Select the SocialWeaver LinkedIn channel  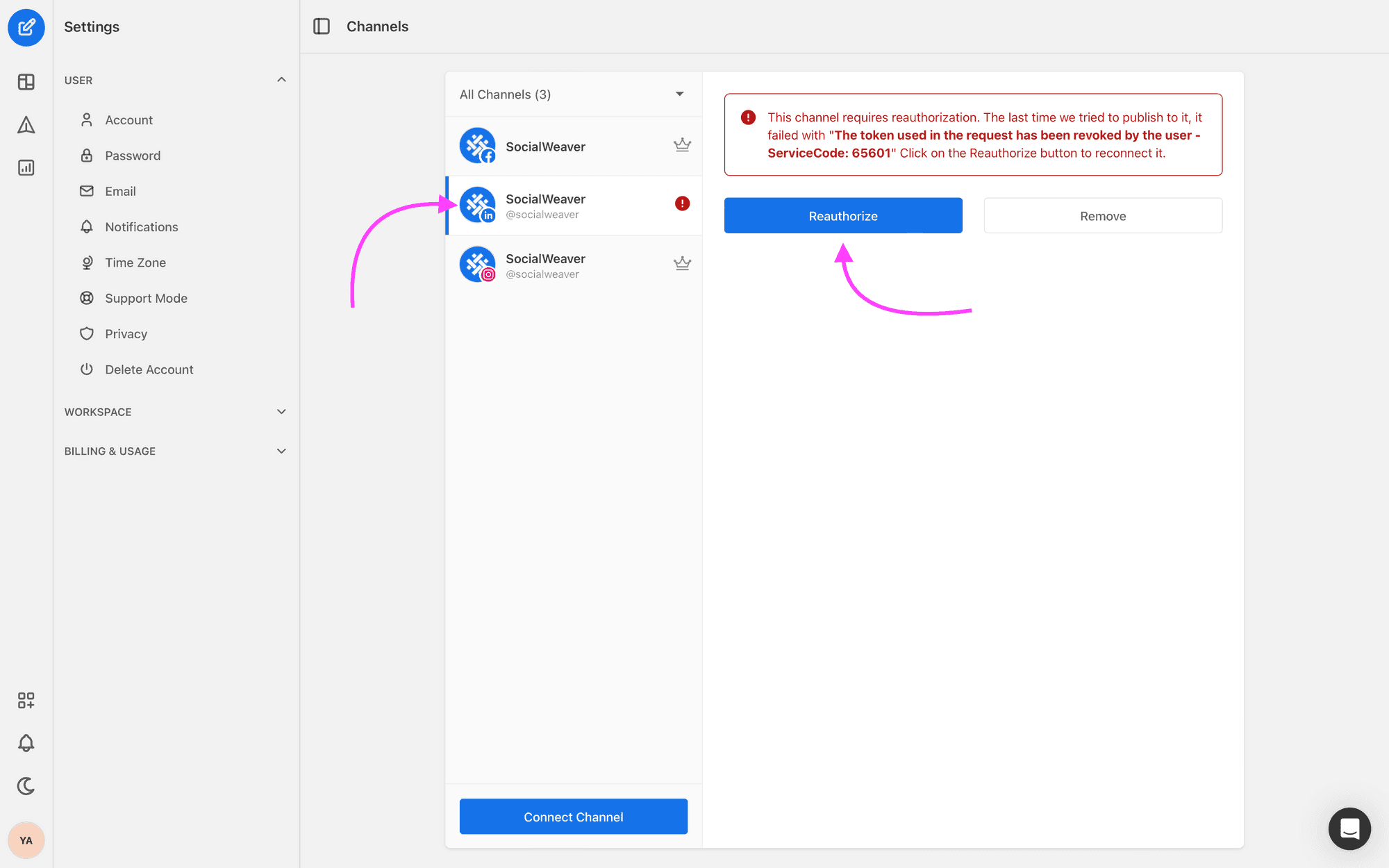click(574, 206)
